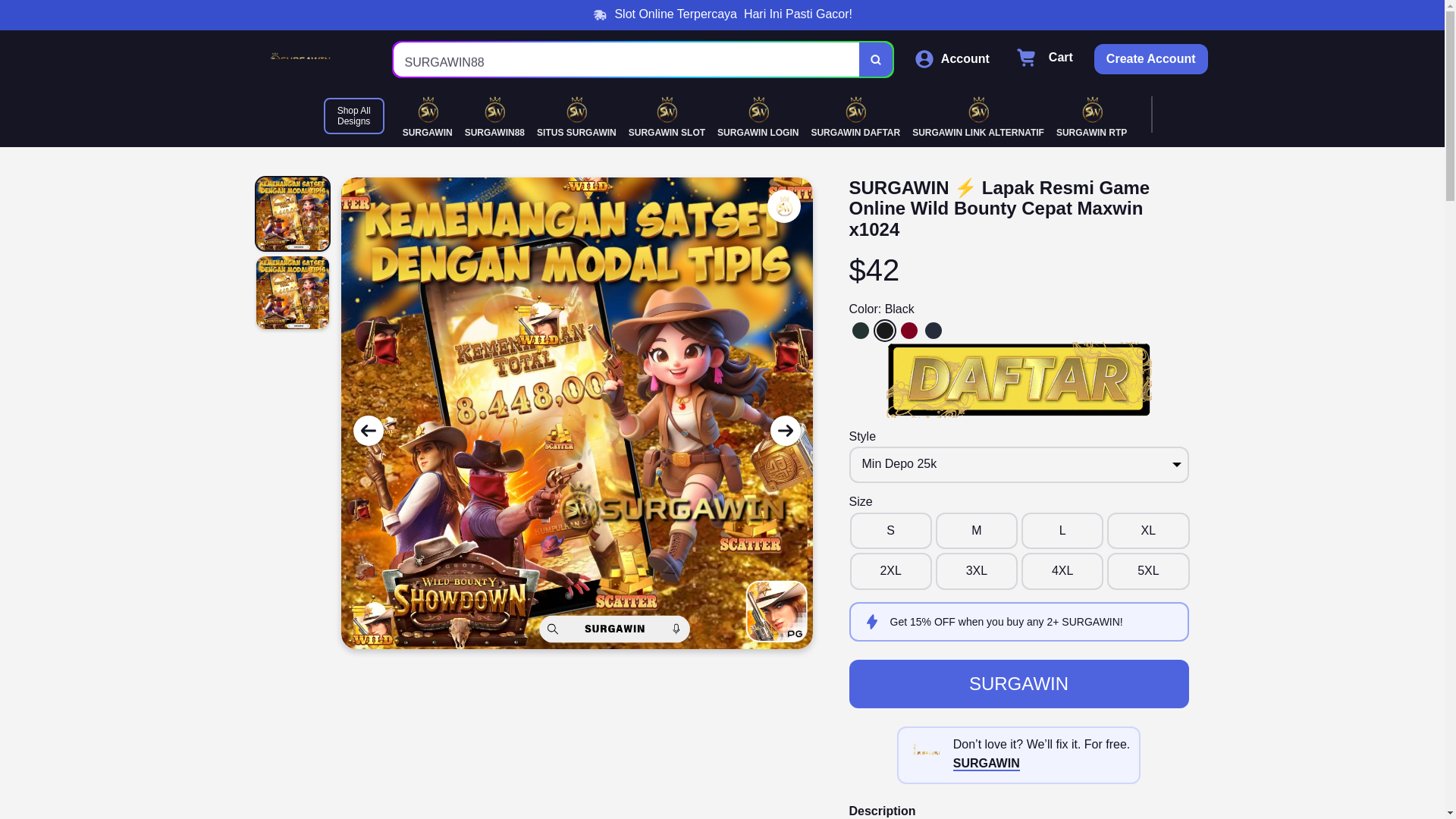
Task: Click the main product image
Action: 576,413
